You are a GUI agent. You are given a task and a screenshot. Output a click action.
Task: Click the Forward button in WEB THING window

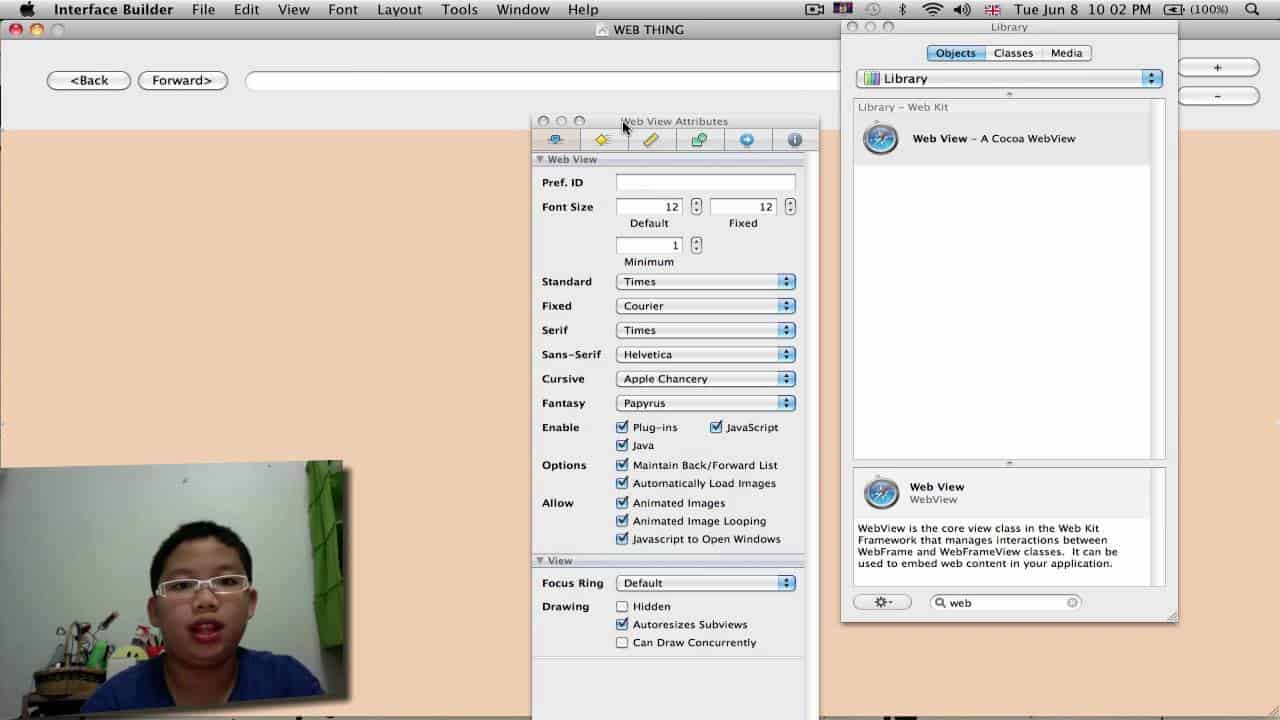click(183, 80)
